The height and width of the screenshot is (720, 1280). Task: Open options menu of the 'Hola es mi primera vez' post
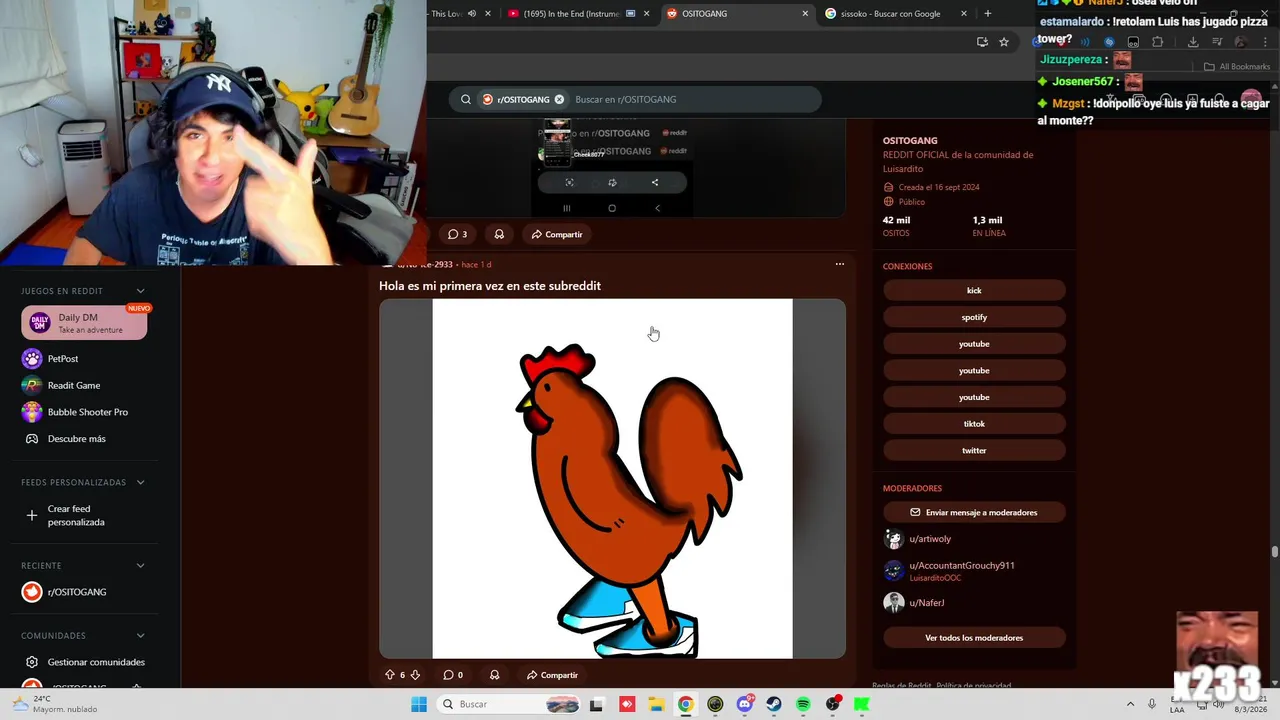pyautogui.click(x=839, y=264)
